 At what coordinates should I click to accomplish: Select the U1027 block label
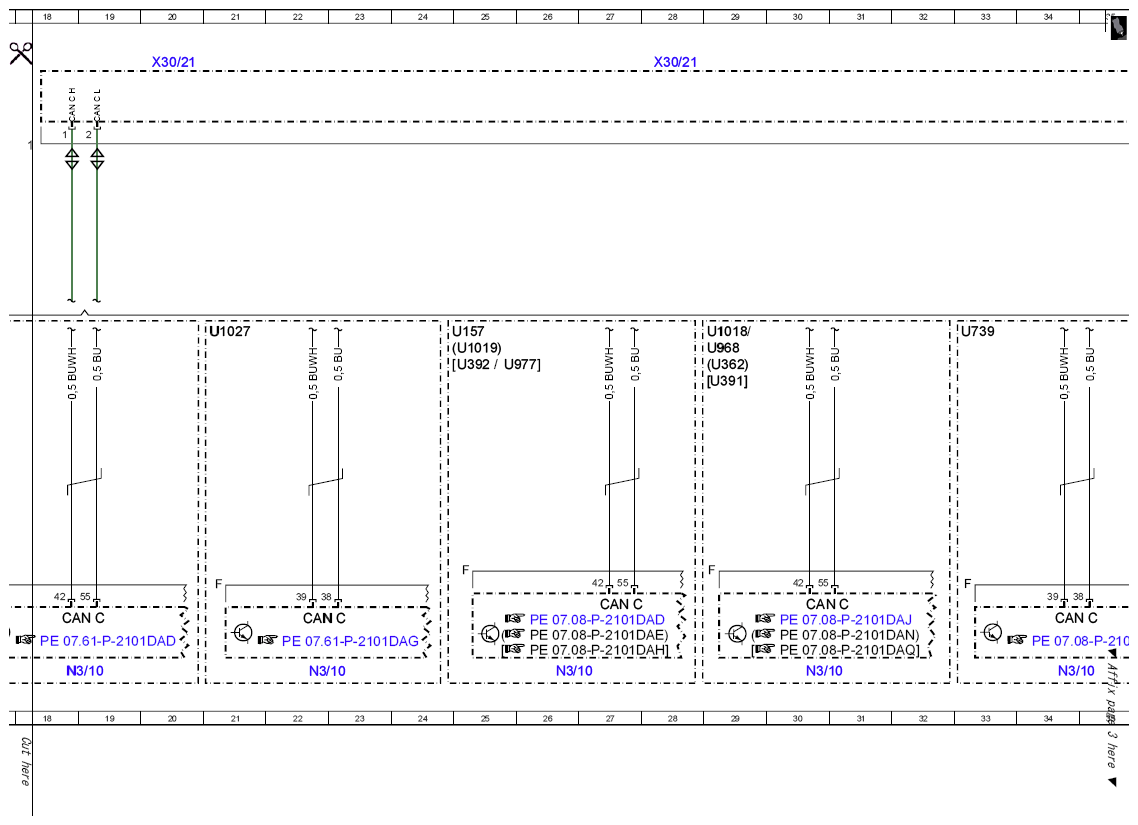pos(230,332)
